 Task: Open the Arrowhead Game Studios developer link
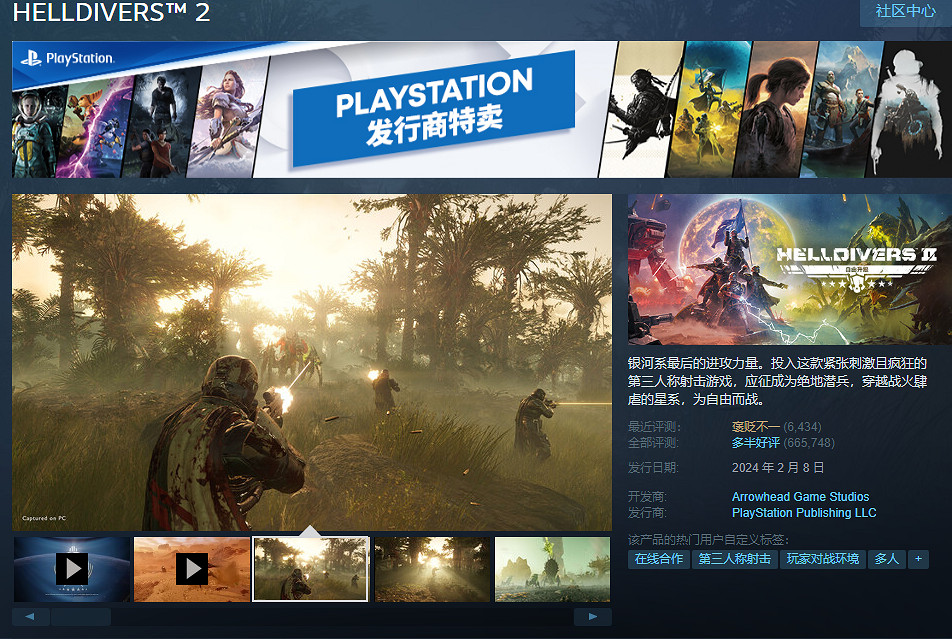click(x=800, y=497)
